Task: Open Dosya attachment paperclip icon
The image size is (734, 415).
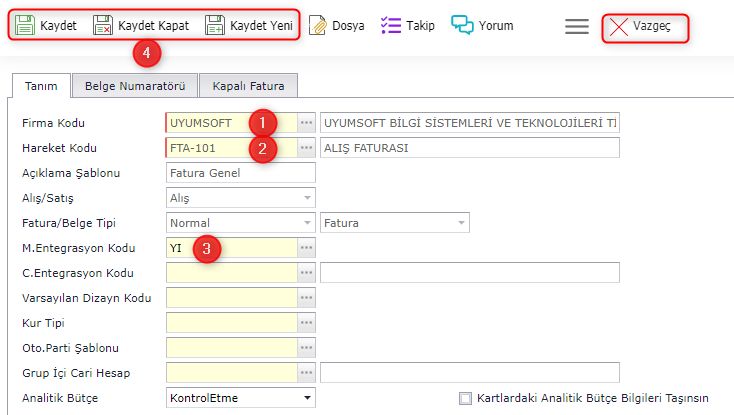Action: [x=317, y=25]
